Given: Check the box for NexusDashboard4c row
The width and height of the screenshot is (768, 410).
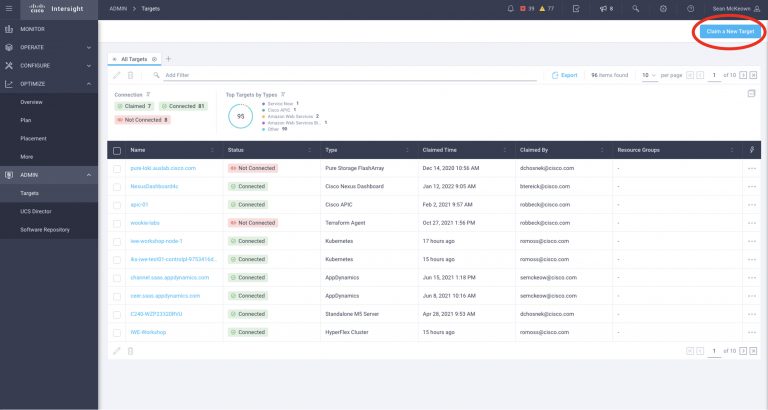Looking at the screenshot, I should [117, 186].
